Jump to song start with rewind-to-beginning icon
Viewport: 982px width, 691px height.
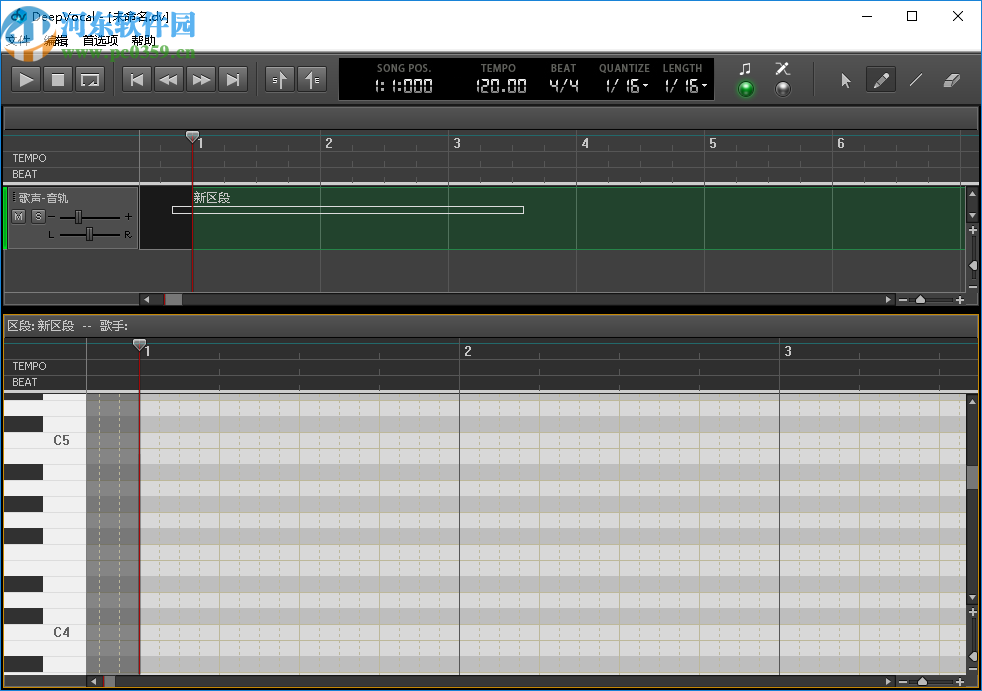(136, 79)
